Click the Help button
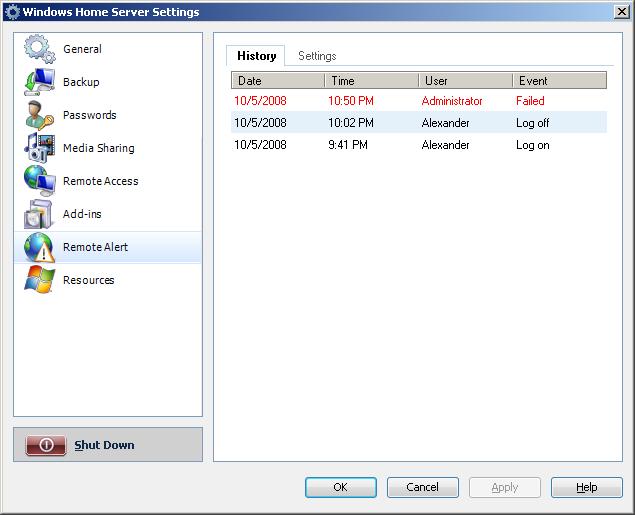The height and width of the screenshot is (515, 635). coord(586,487)
